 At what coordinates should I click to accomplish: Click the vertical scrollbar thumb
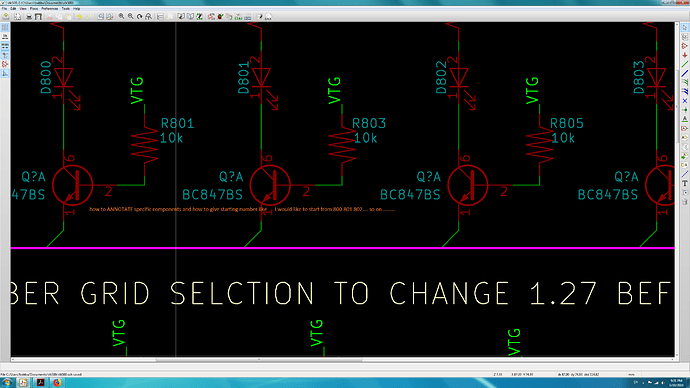[677, 106]
